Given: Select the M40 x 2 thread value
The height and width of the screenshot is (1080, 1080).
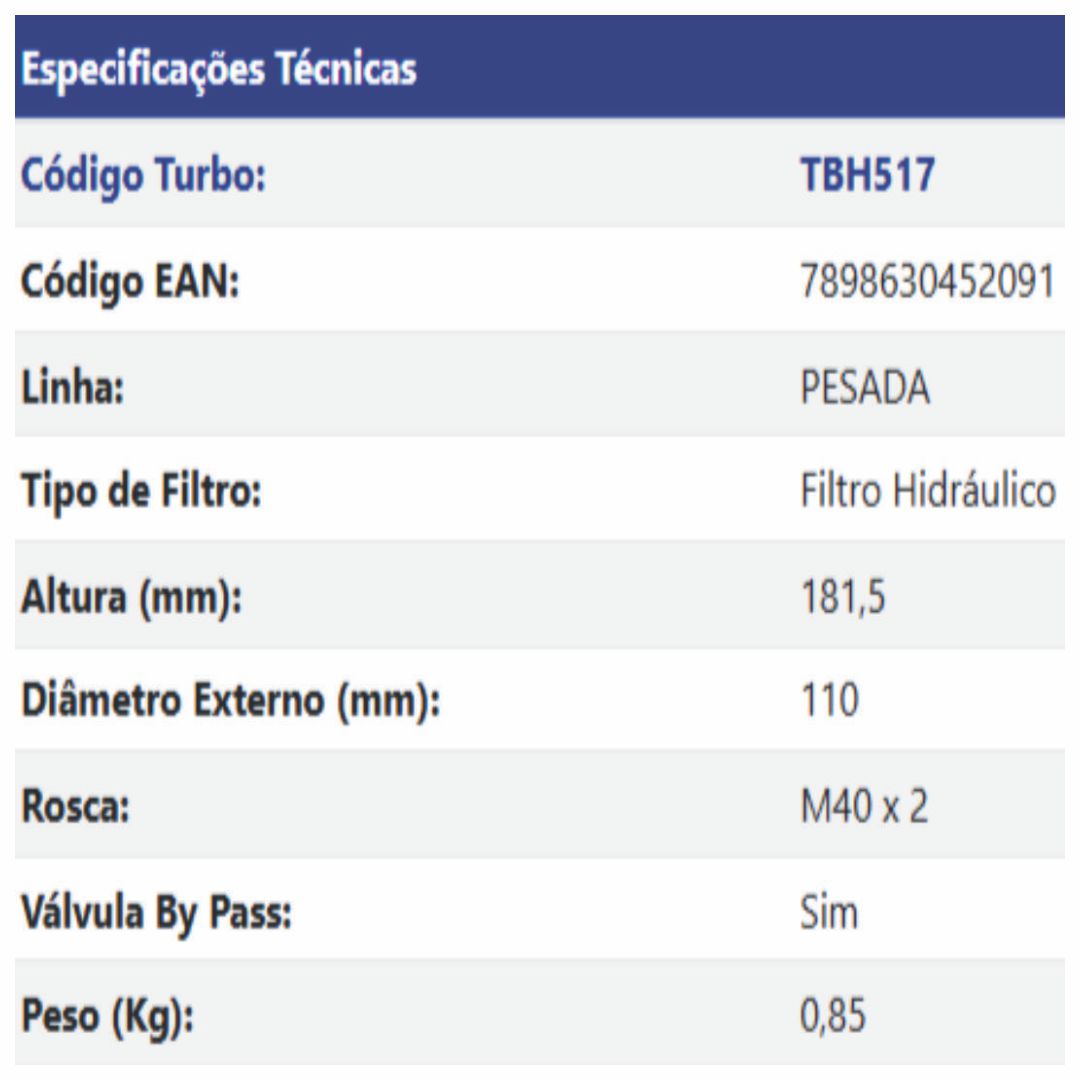Looking at the screenshot, I should pos(864,807).
